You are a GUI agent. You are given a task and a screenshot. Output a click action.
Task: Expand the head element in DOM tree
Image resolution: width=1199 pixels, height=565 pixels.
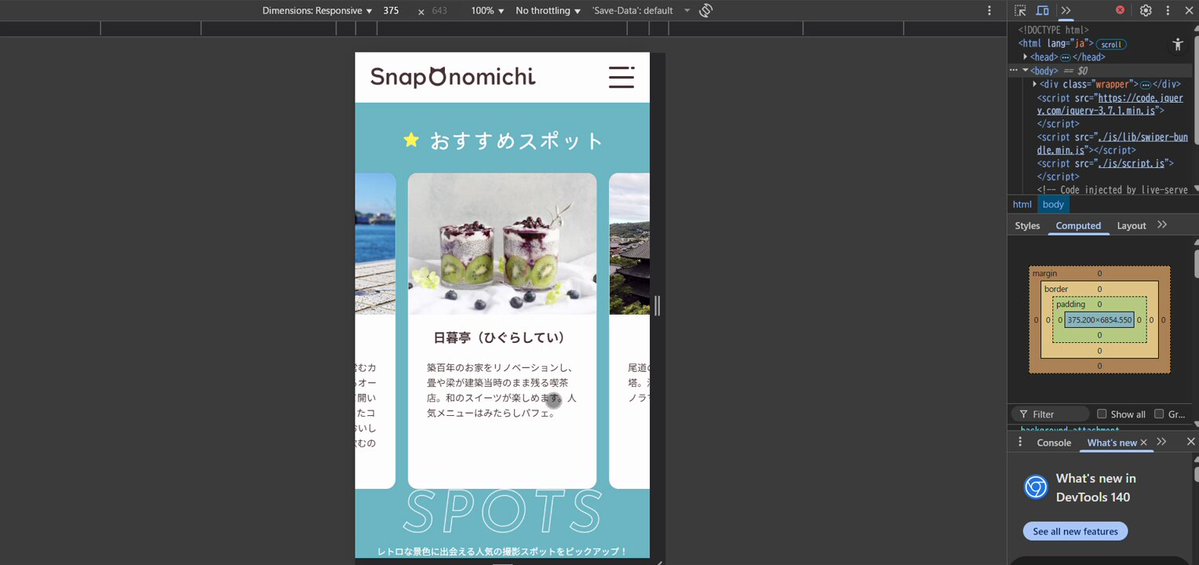coord(1025,57)
